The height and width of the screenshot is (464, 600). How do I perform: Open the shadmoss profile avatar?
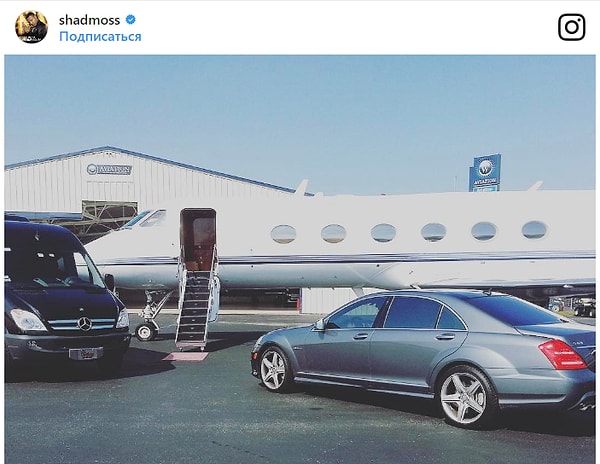(31, 27)
